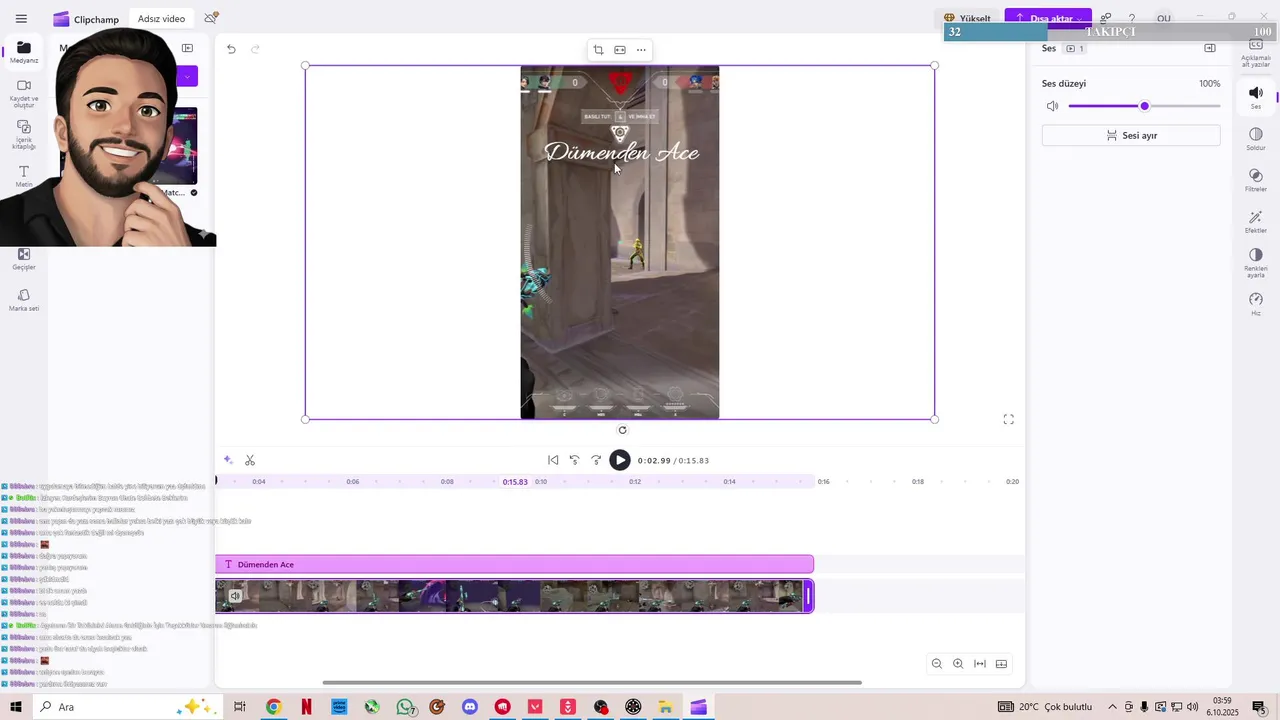Open the OU account avatar

[x=1163, y=18]
